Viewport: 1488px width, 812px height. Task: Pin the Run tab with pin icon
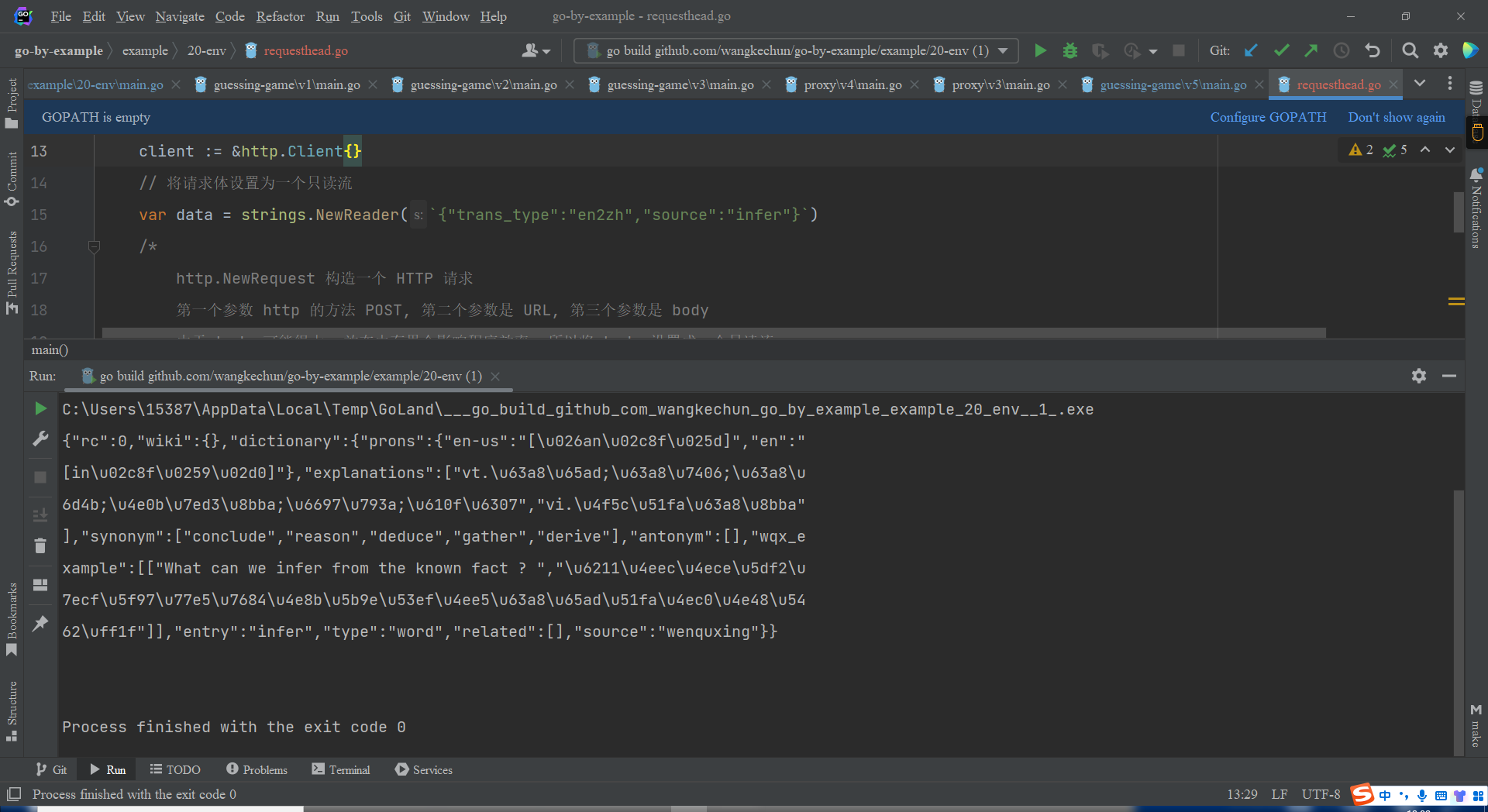click(x=40, y=624)
